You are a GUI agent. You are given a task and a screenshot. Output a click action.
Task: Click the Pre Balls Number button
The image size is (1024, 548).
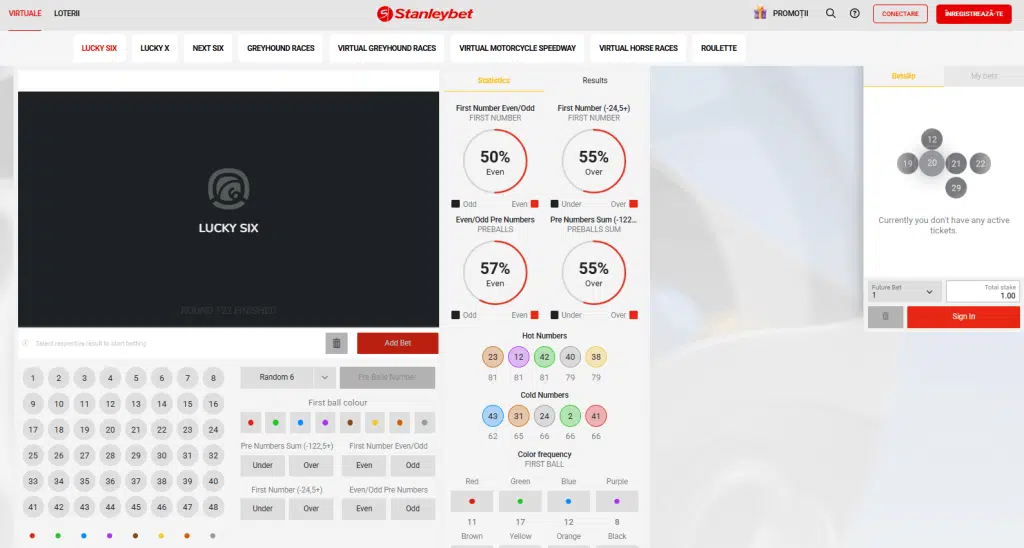pyautogui.click(x=387, y=378)
